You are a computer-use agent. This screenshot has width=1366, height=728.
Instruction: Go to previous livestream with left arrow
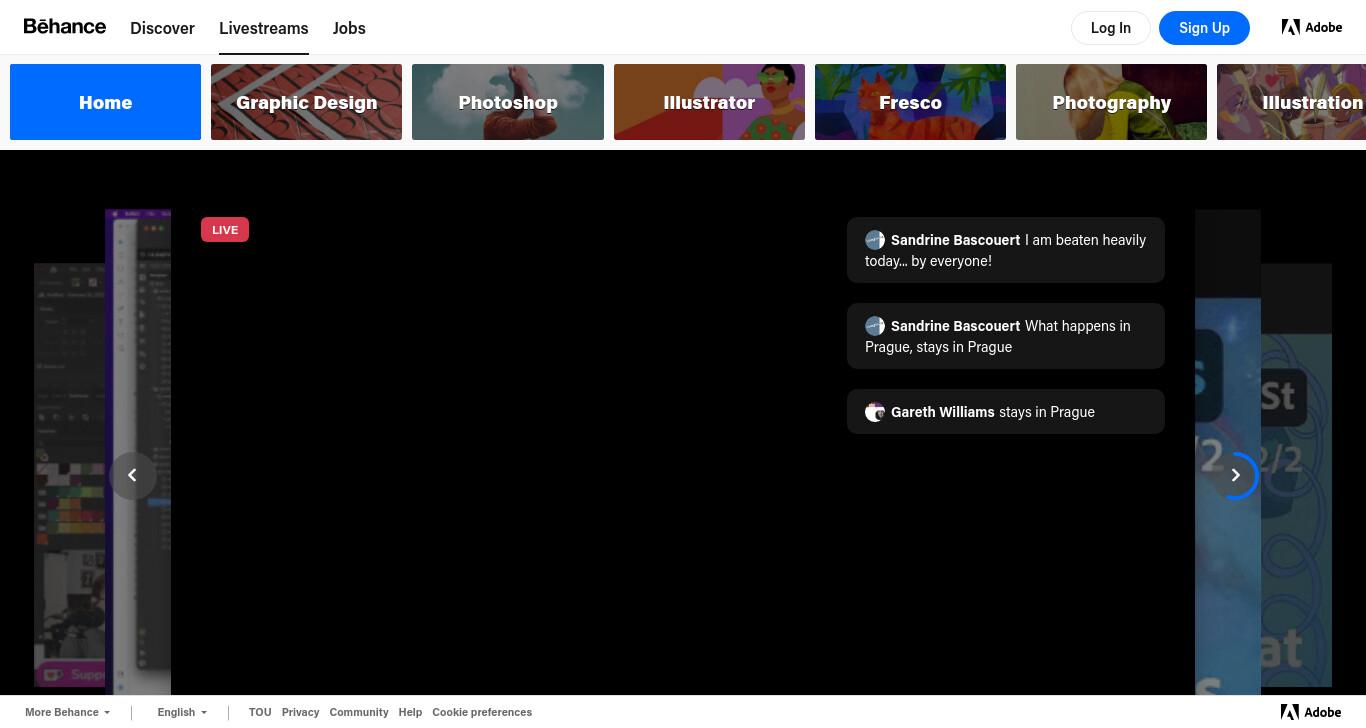point(132,475)
